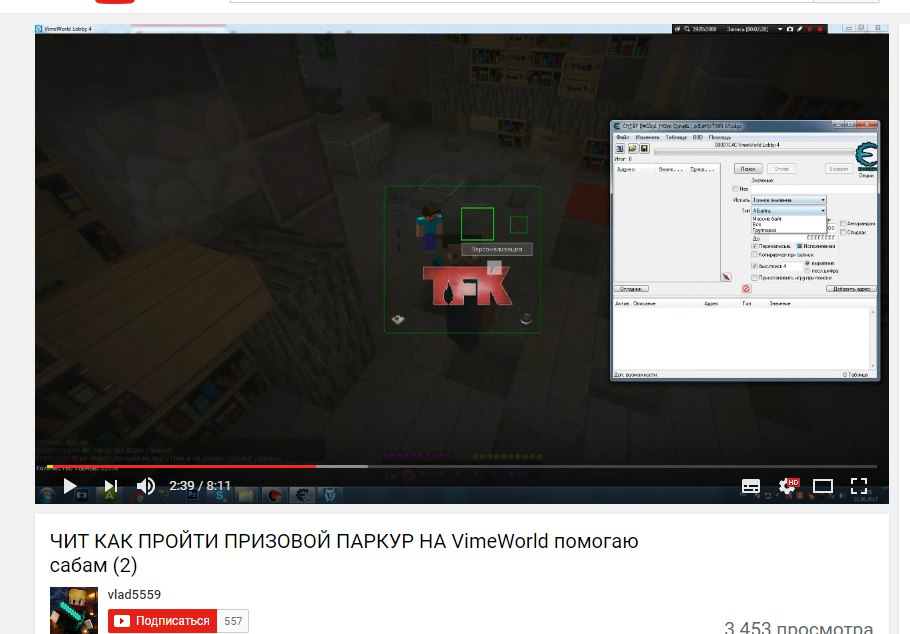Toggle the быстр. поиск checkbox
This screenshot has height=634, width=910.
click(754, 266)
